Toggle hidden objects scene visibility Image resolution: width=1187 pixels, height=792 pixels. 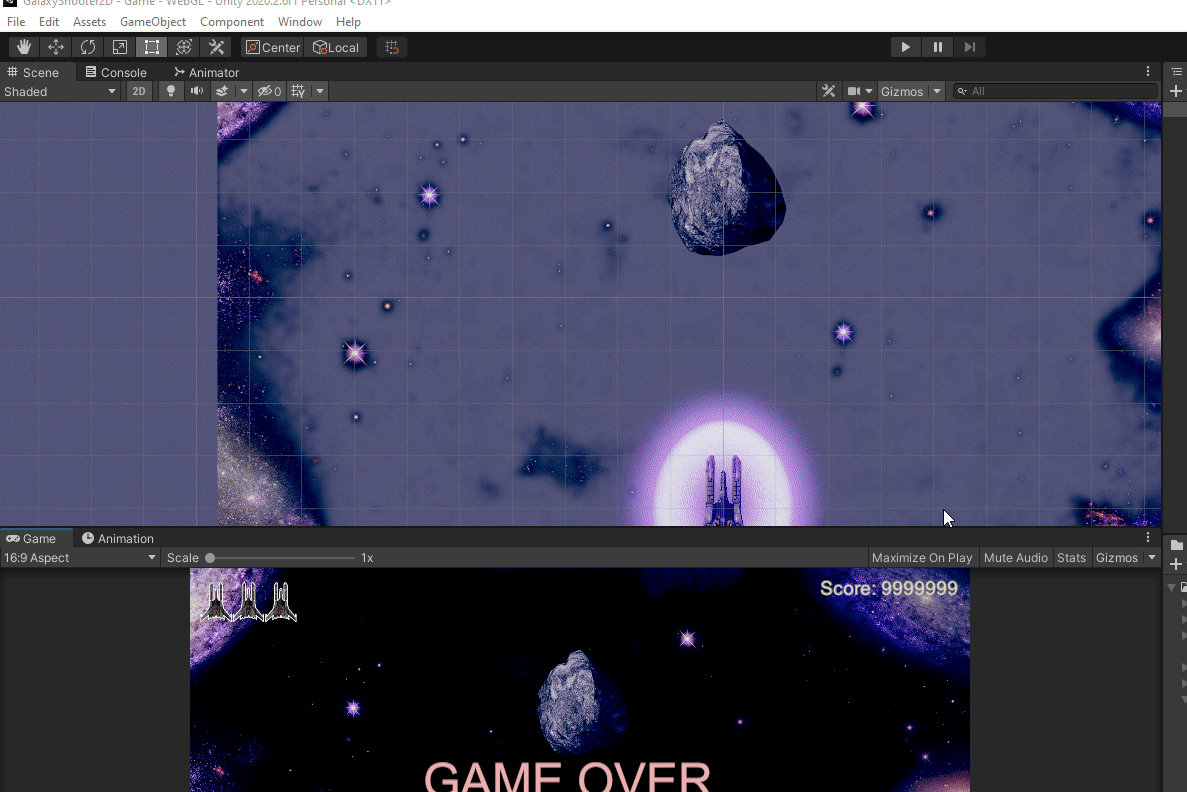pyautogui.click(x=269, y=92)
